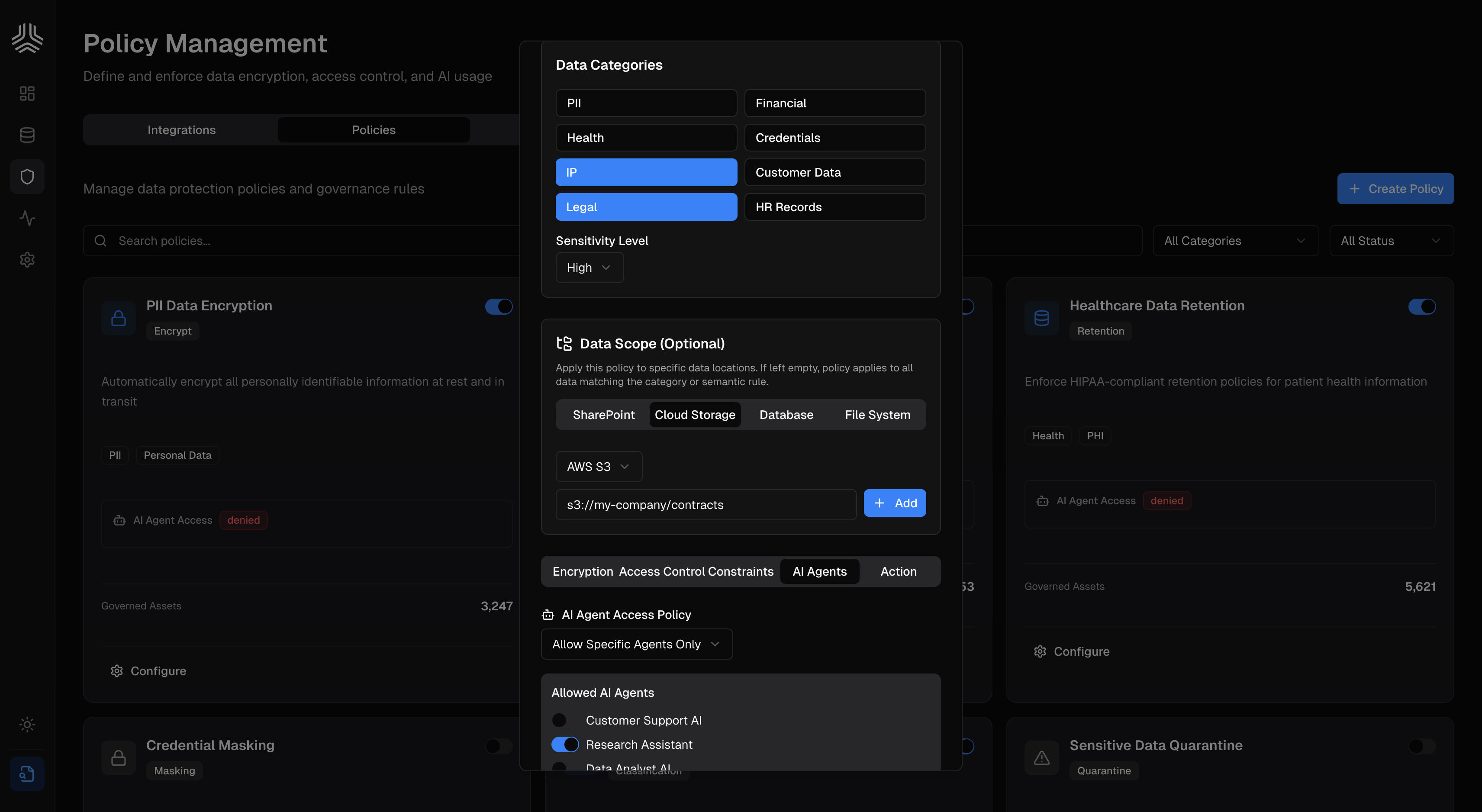Image resolution: width=1482 pixels, height=812 pixels.
Task: Click the app logo in sidebar
Action: point(27,38)
